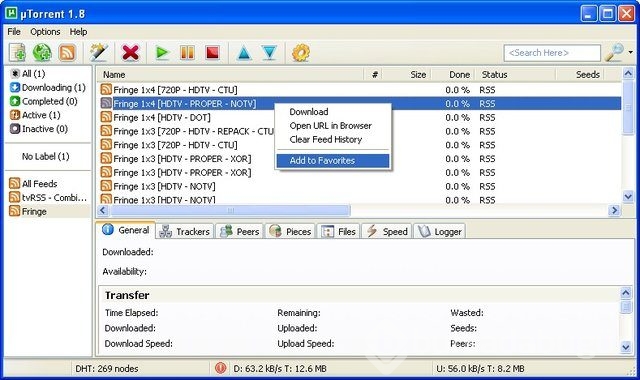Switch to the General tab

pyautogui.click(x=126, y=230)
